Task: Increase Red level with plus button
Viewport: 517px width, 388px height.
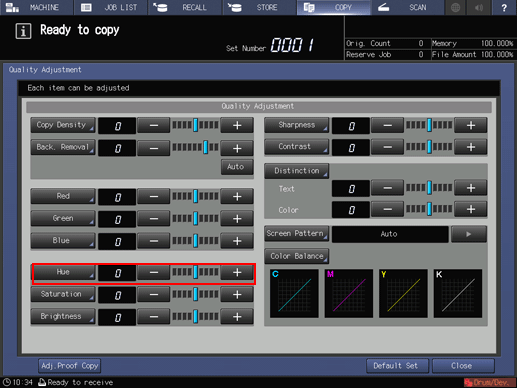Action: 237,196
